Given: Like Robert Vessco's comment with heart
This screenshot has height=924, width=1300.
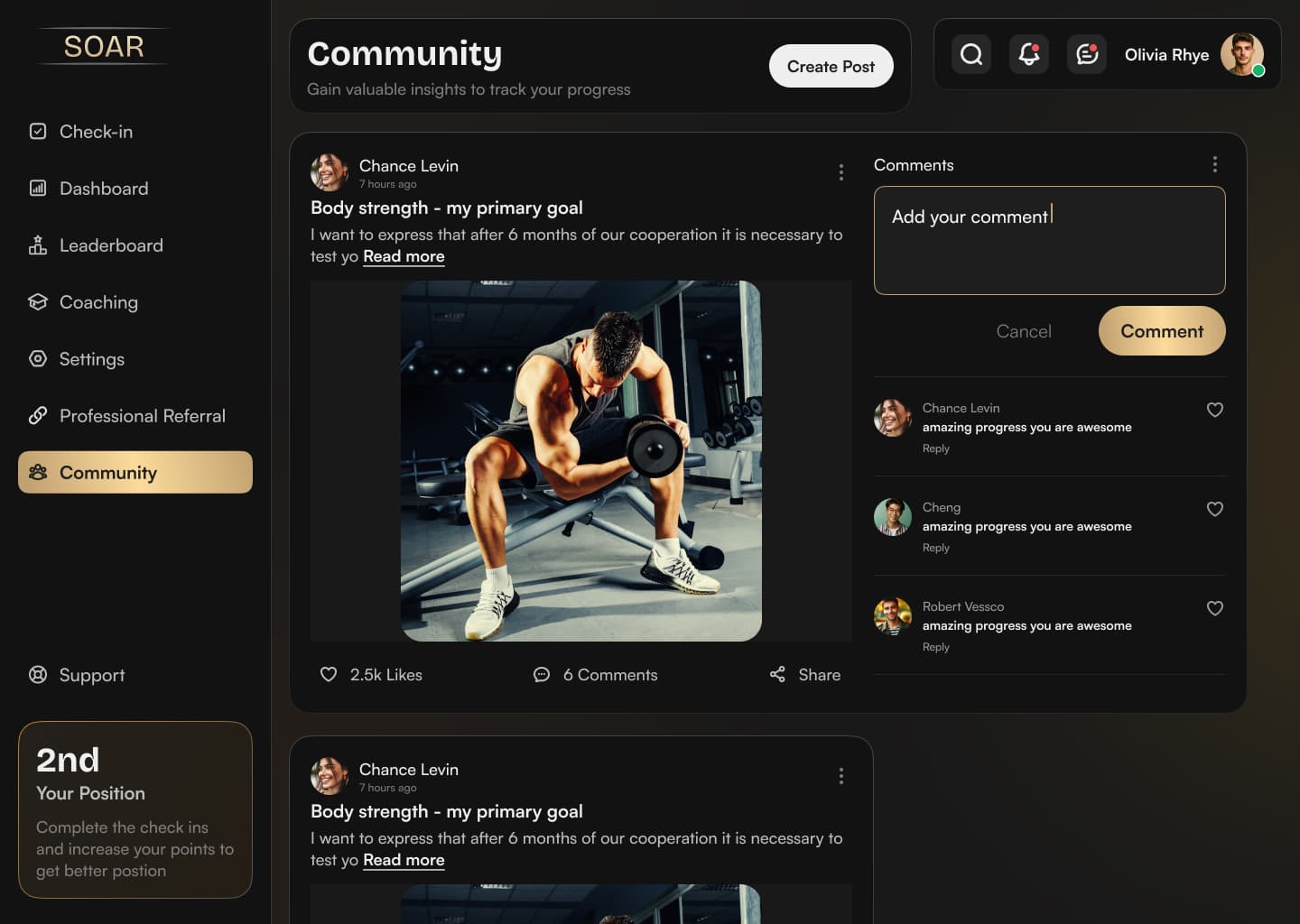Looking at the screenshot, I should (1215, 608).
